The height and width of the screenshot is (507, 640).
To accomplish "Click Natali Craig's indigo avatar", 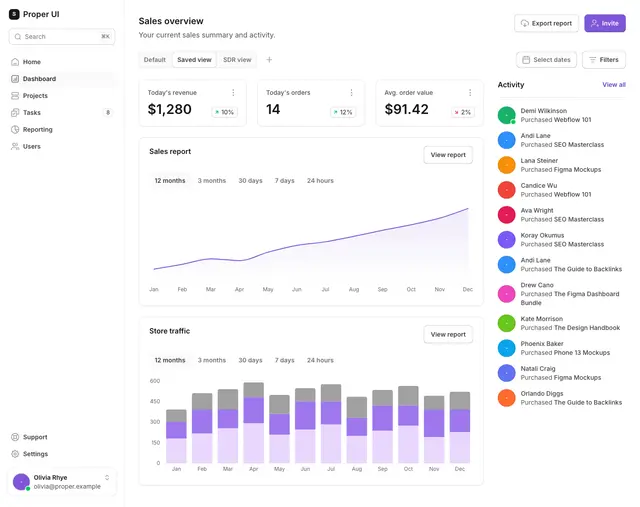I will tap(507, 373).
